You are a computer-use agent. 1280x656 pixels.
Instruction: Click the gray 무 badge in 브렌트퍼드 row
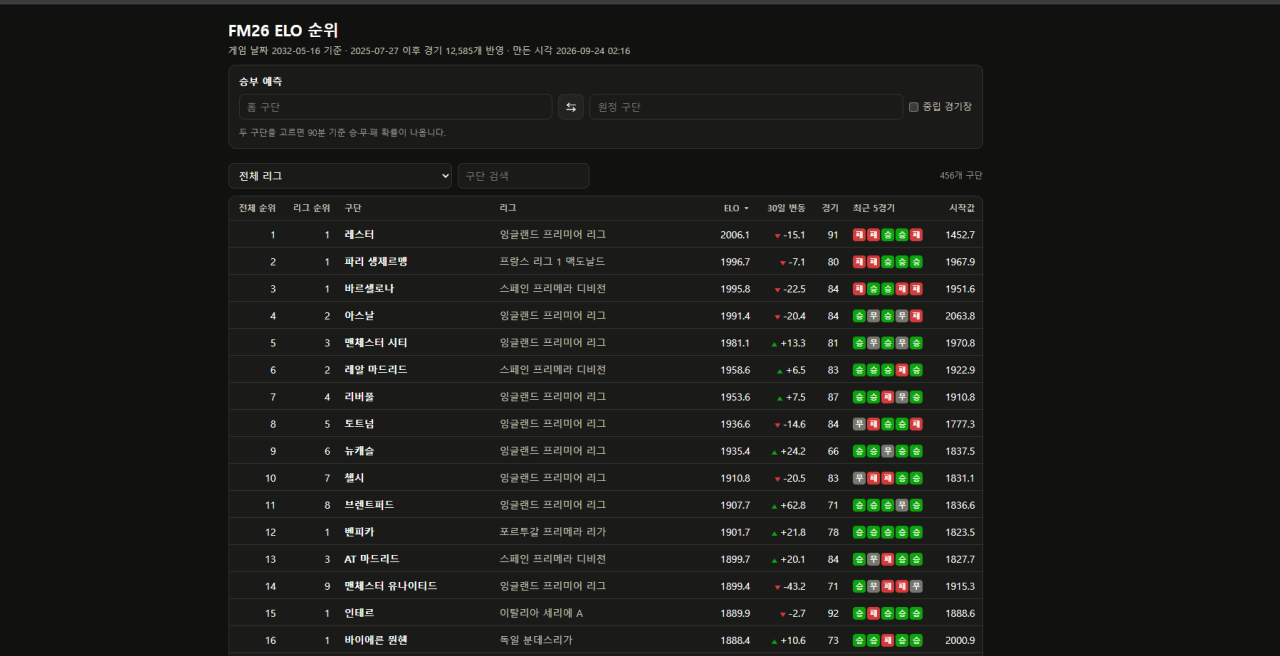(x=901, y=505)
